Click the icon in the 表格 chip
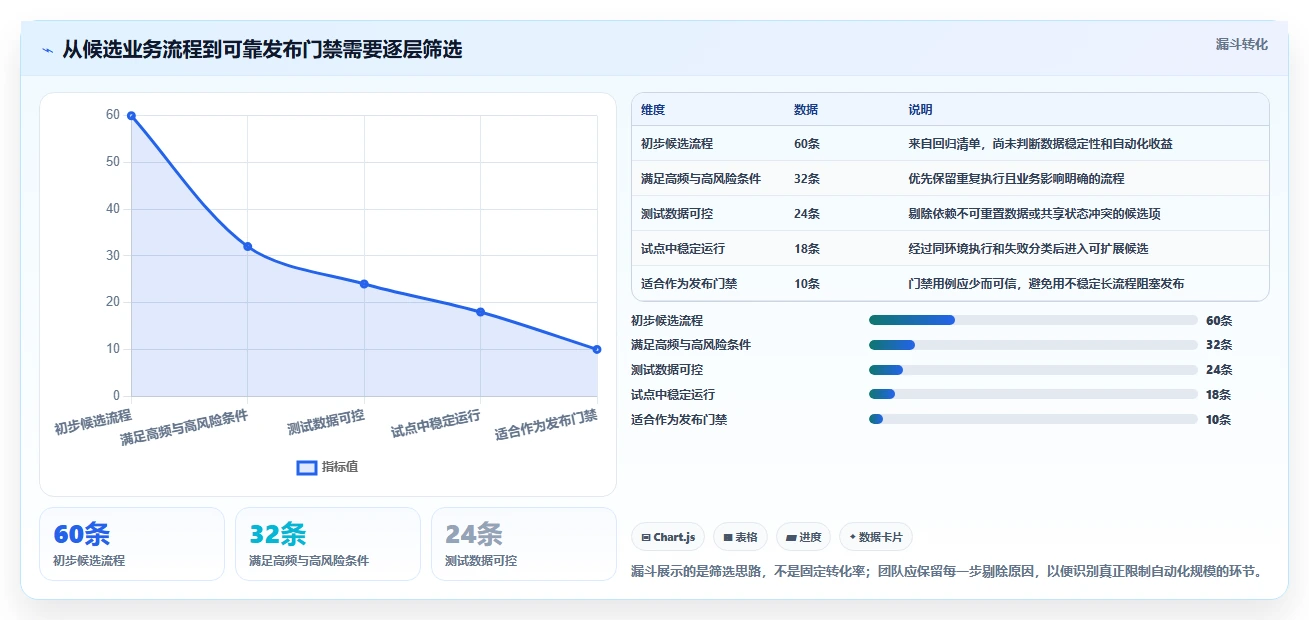Screen dimensions: 1309x620 [728, 537]
